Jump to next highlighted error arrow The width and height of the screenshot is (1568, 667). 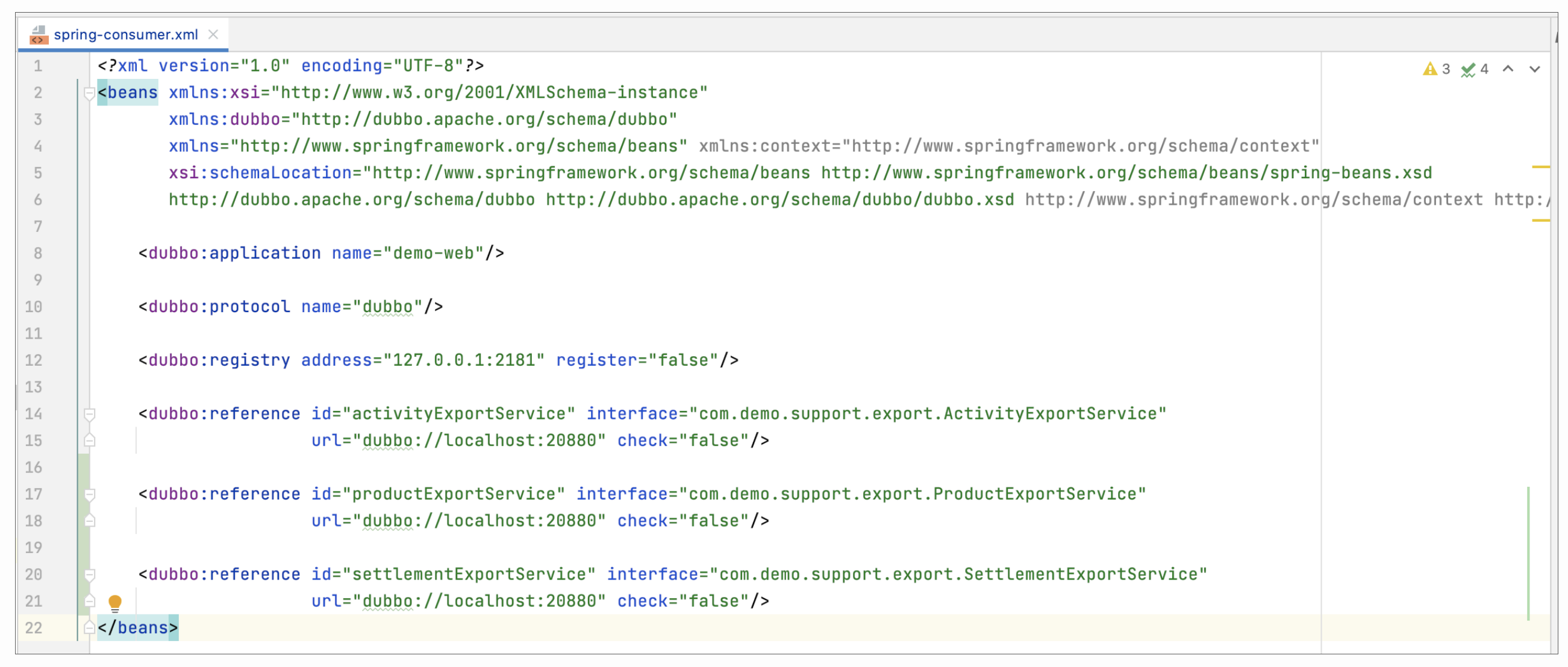[1534, 69]
